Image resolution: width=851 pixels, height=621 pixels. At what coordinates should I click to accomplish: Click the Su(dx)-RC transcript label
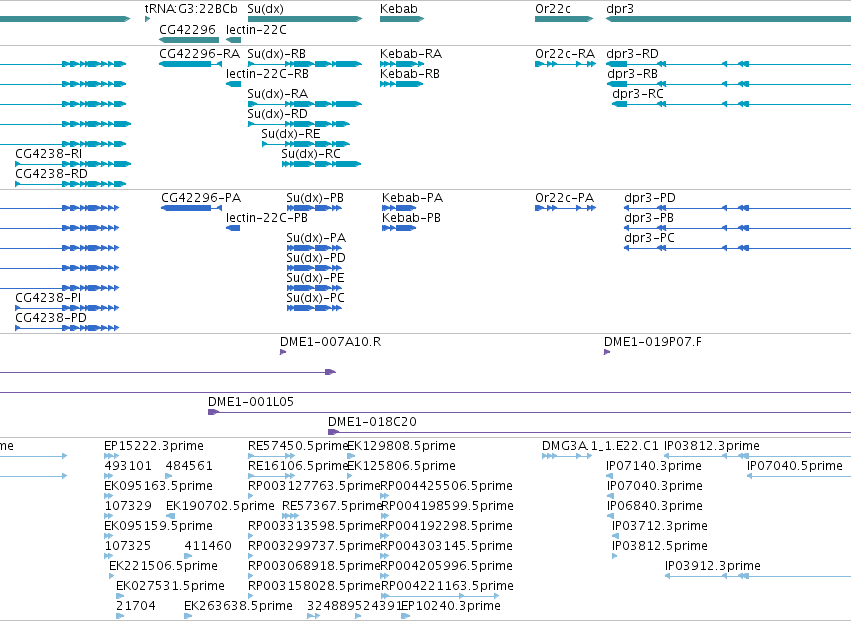click(311, 154)
